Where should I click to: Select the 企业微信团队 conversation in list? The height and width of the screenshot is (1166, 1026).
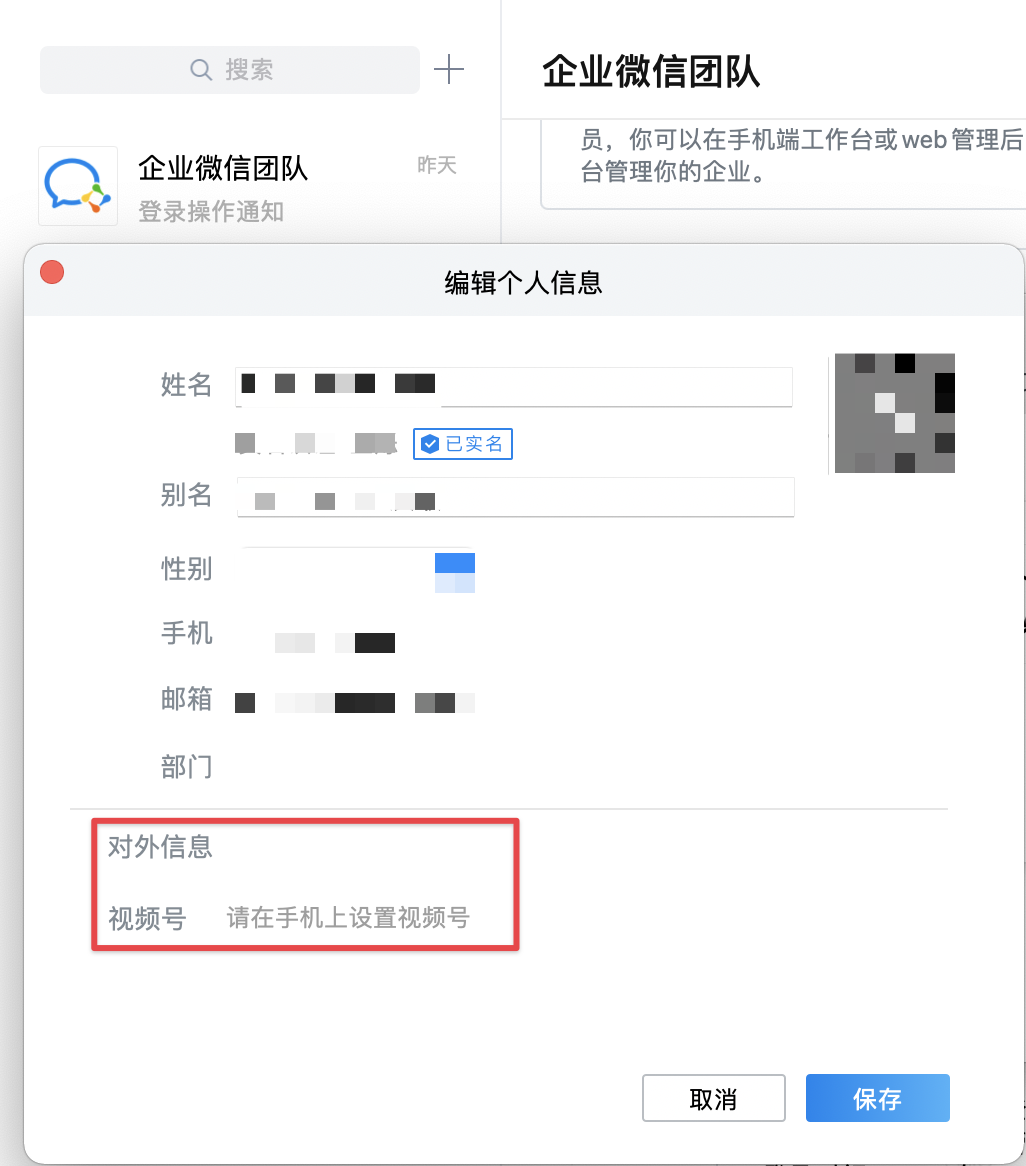coord(251,186)
